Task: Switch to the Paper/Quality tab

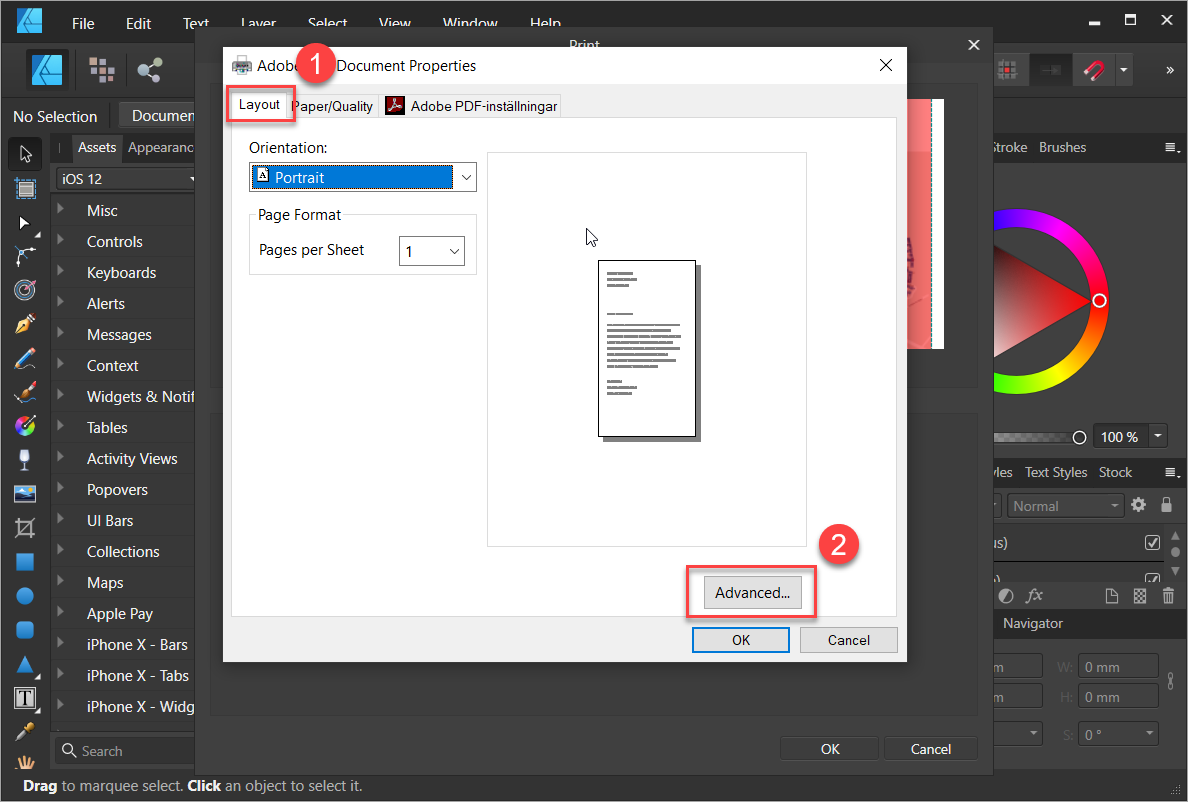Action: coord(334,106)
